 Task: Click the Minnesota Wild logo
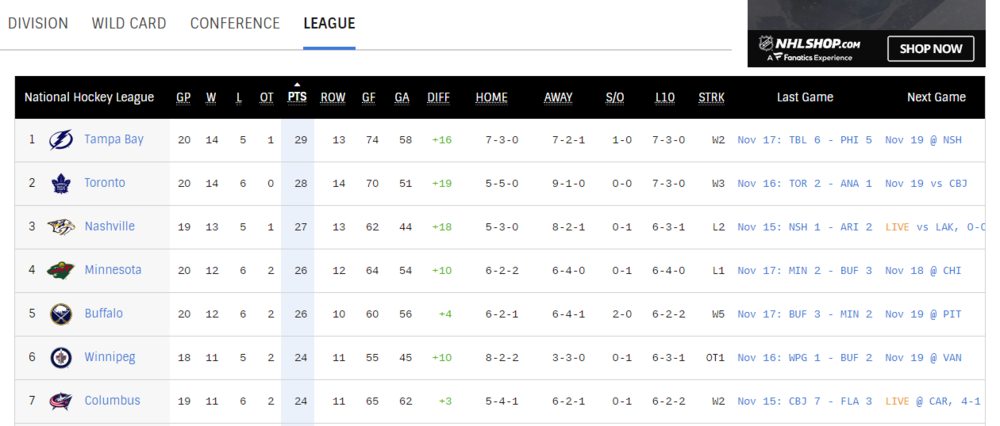pos(61,270)
